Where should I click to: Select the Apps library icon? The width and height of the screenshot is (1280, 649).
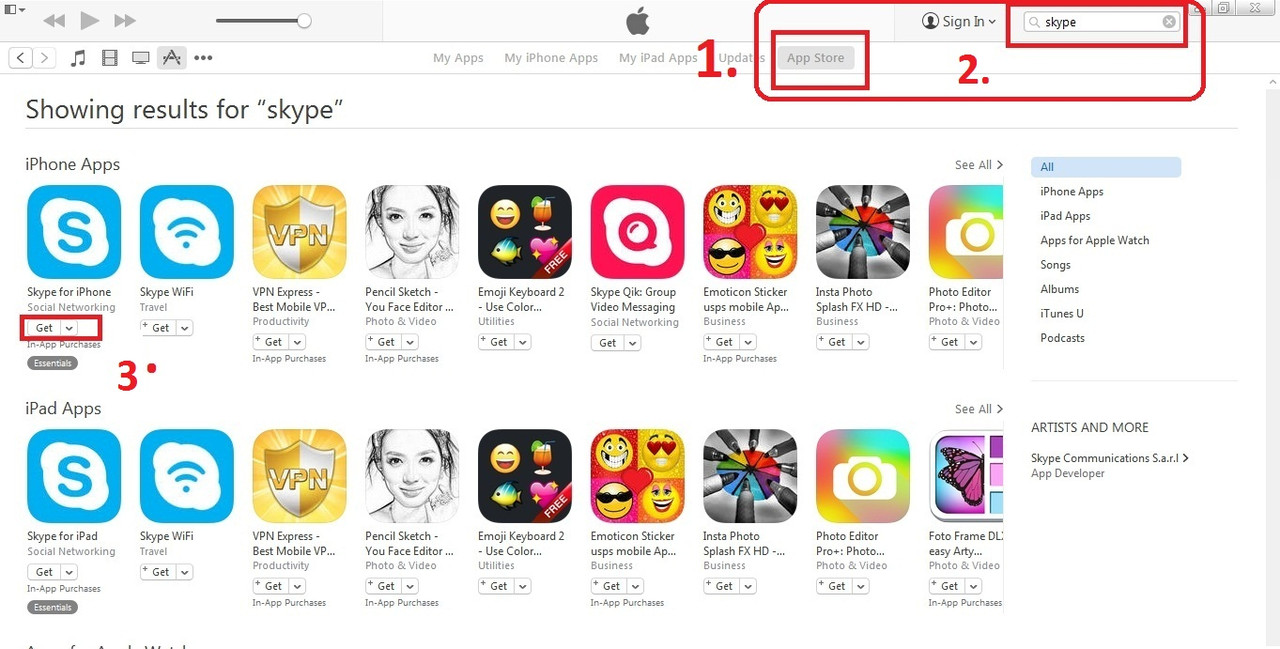172,58
